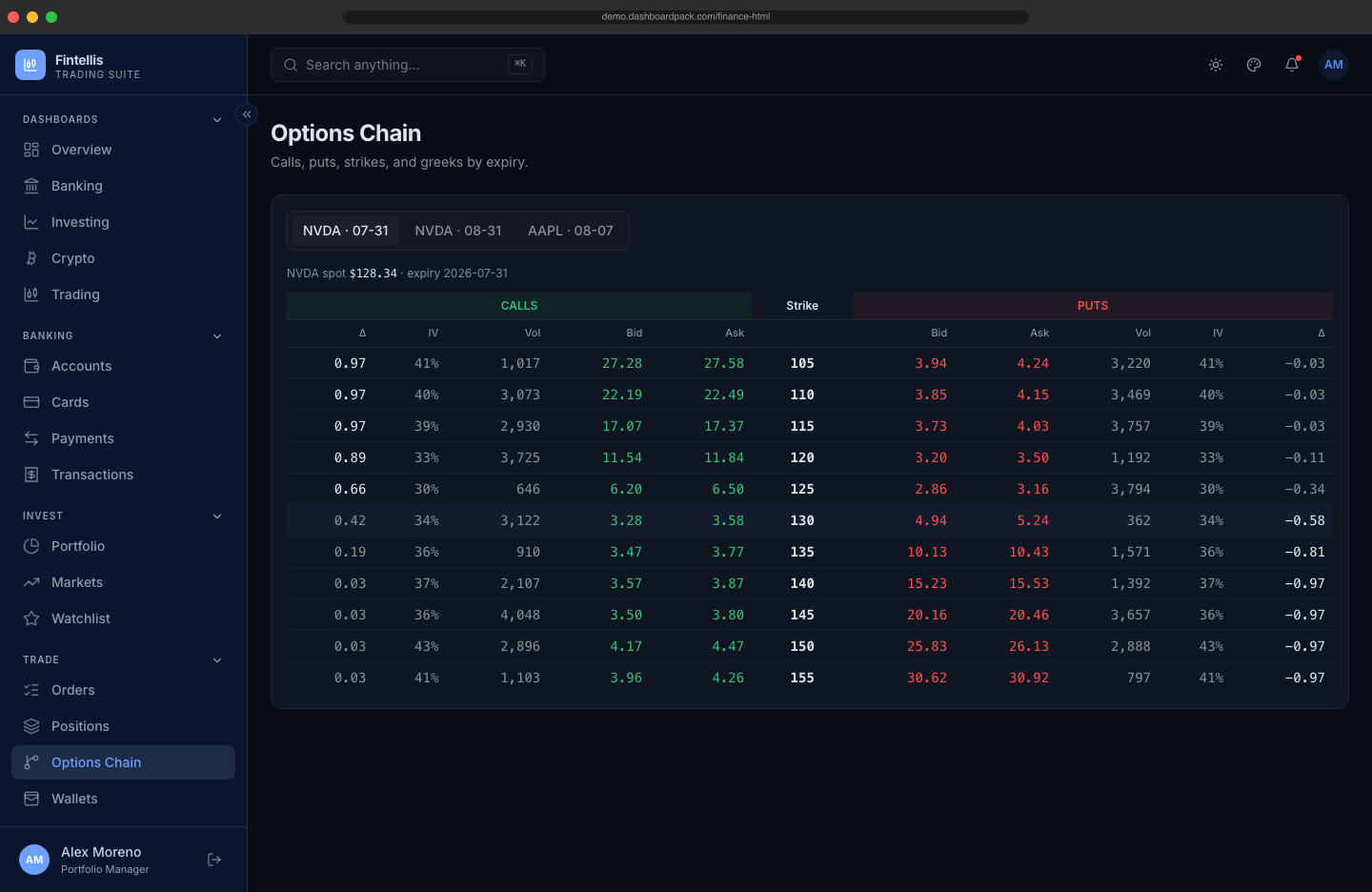Click the AM user avatar in header
Image resolution: width=1372 pixels, height=892 pixels.
click(1334, 65)
